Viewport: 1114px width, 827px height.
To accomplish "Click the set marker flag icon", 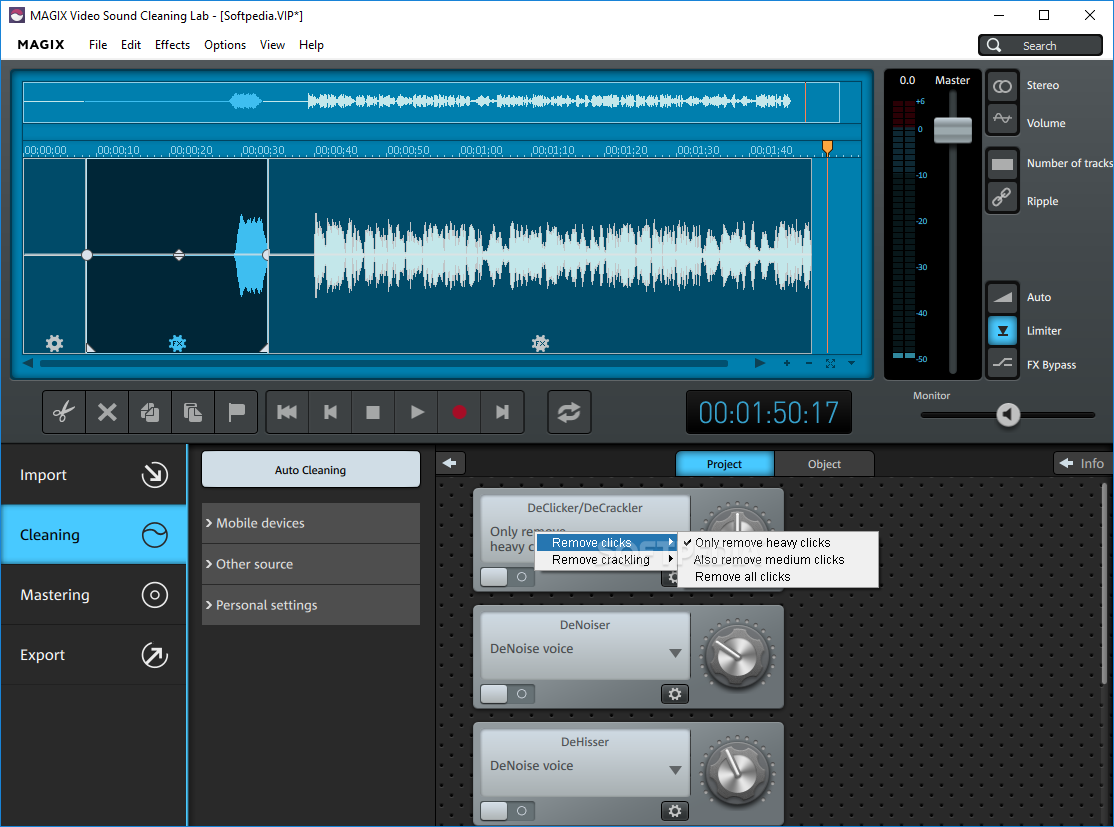I will [x=237, y=412].
